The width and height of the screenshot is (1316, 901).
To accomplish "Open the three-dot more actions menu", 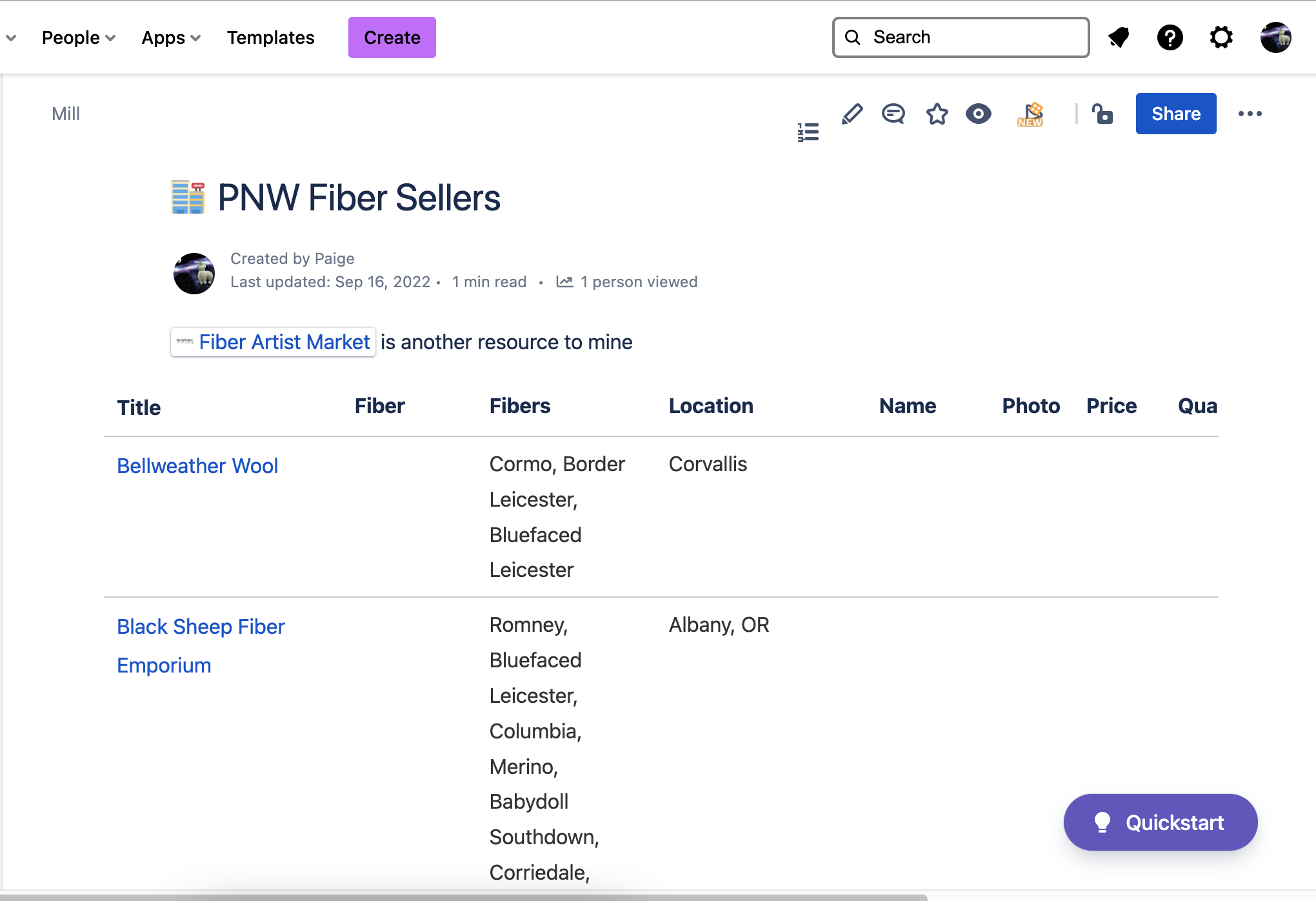I will pos(1250,114).
